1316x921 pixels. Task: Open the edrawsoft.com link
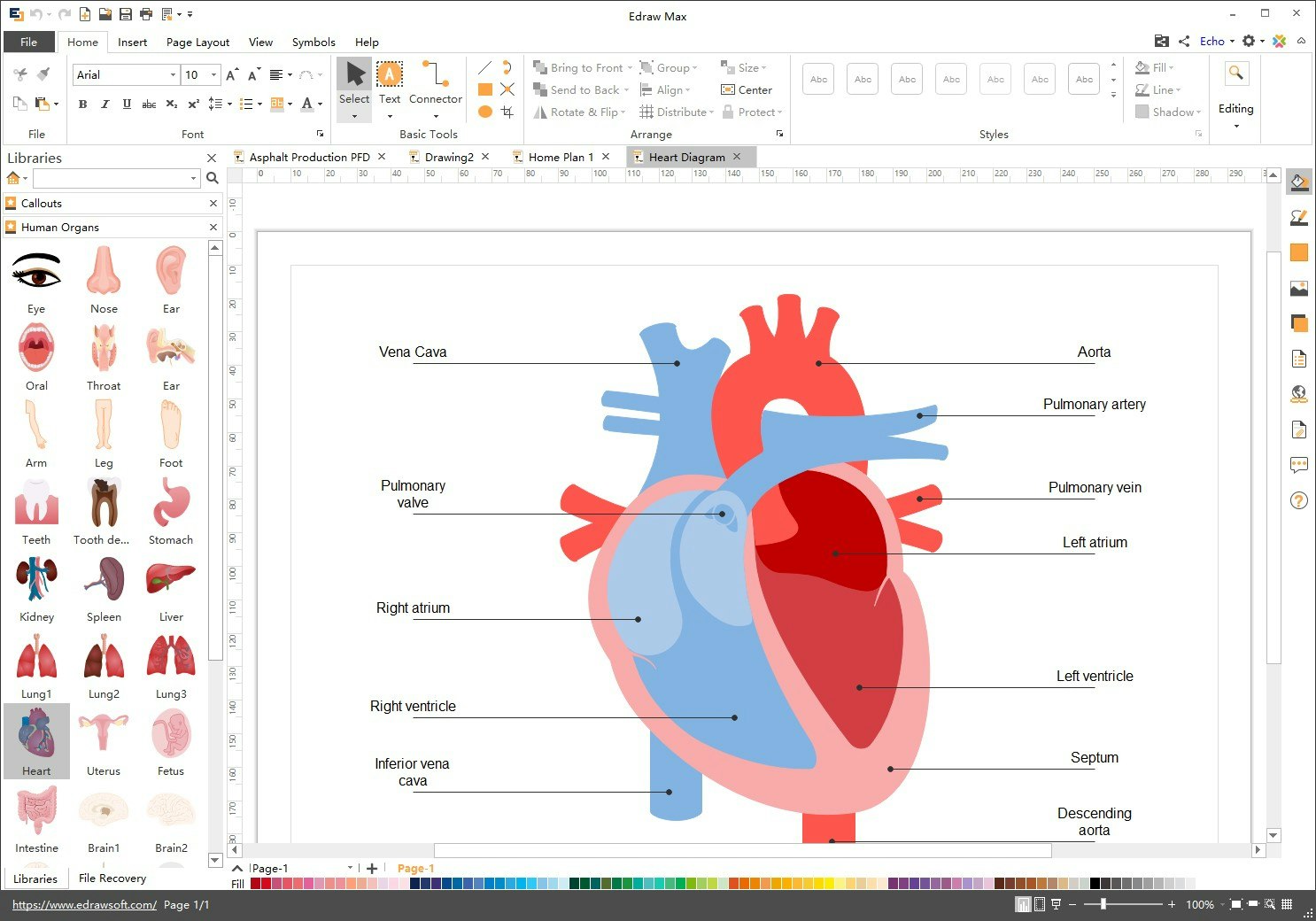[84, 904]
